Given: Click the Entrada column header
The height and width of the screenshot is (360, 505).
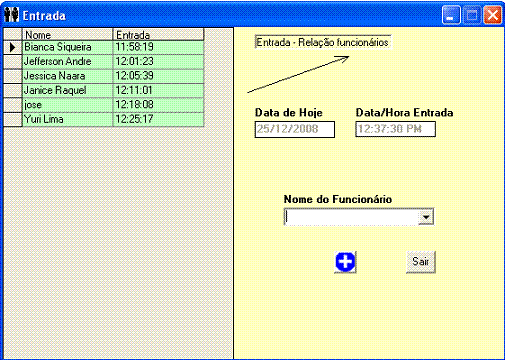Looking at the screenshot, I should 158,35.
